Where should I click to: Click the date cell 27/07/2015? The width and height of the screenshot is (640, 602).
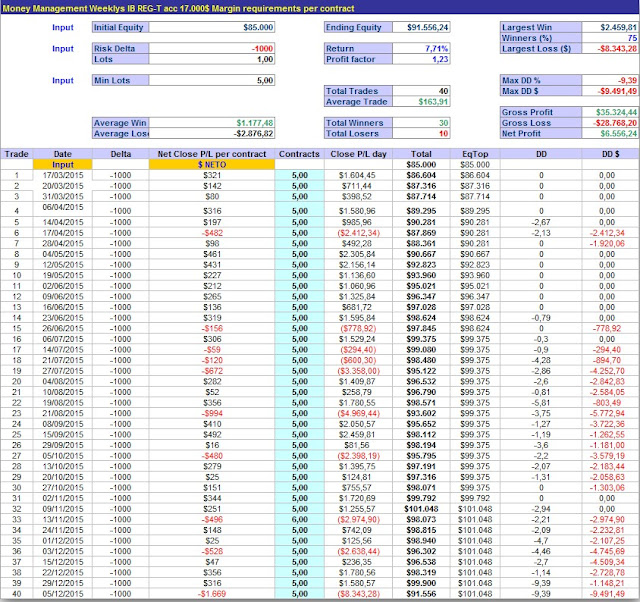pos(62,371)
